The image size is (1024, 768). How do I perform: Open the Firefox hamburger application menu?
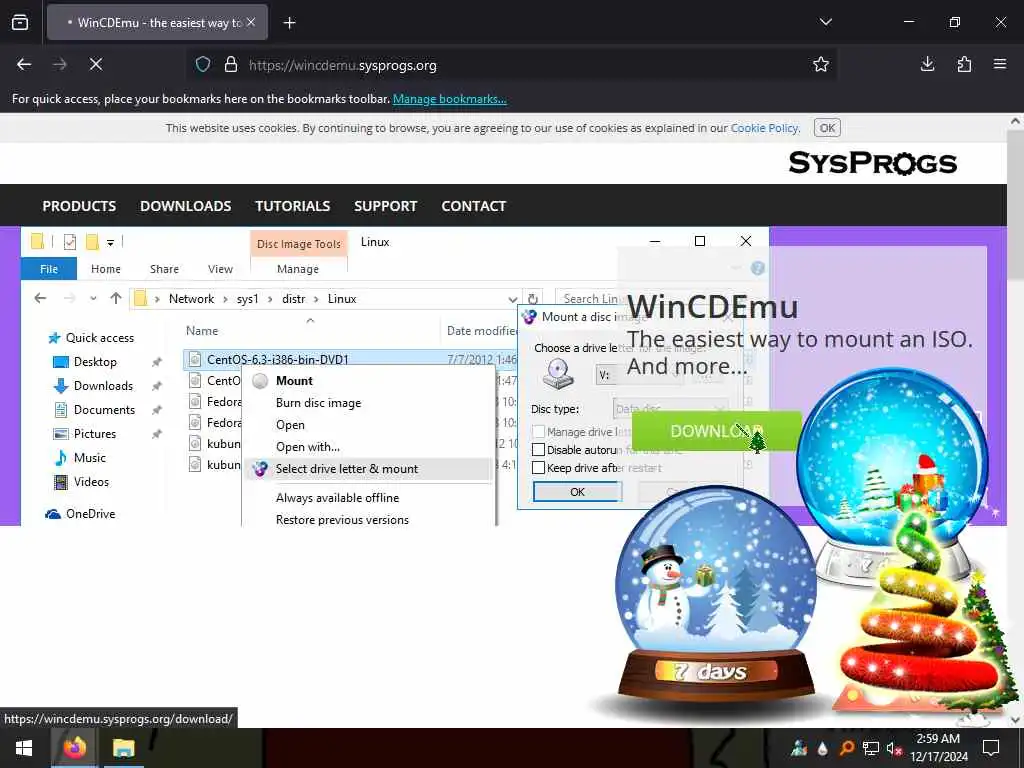[x=1000, y=64]
